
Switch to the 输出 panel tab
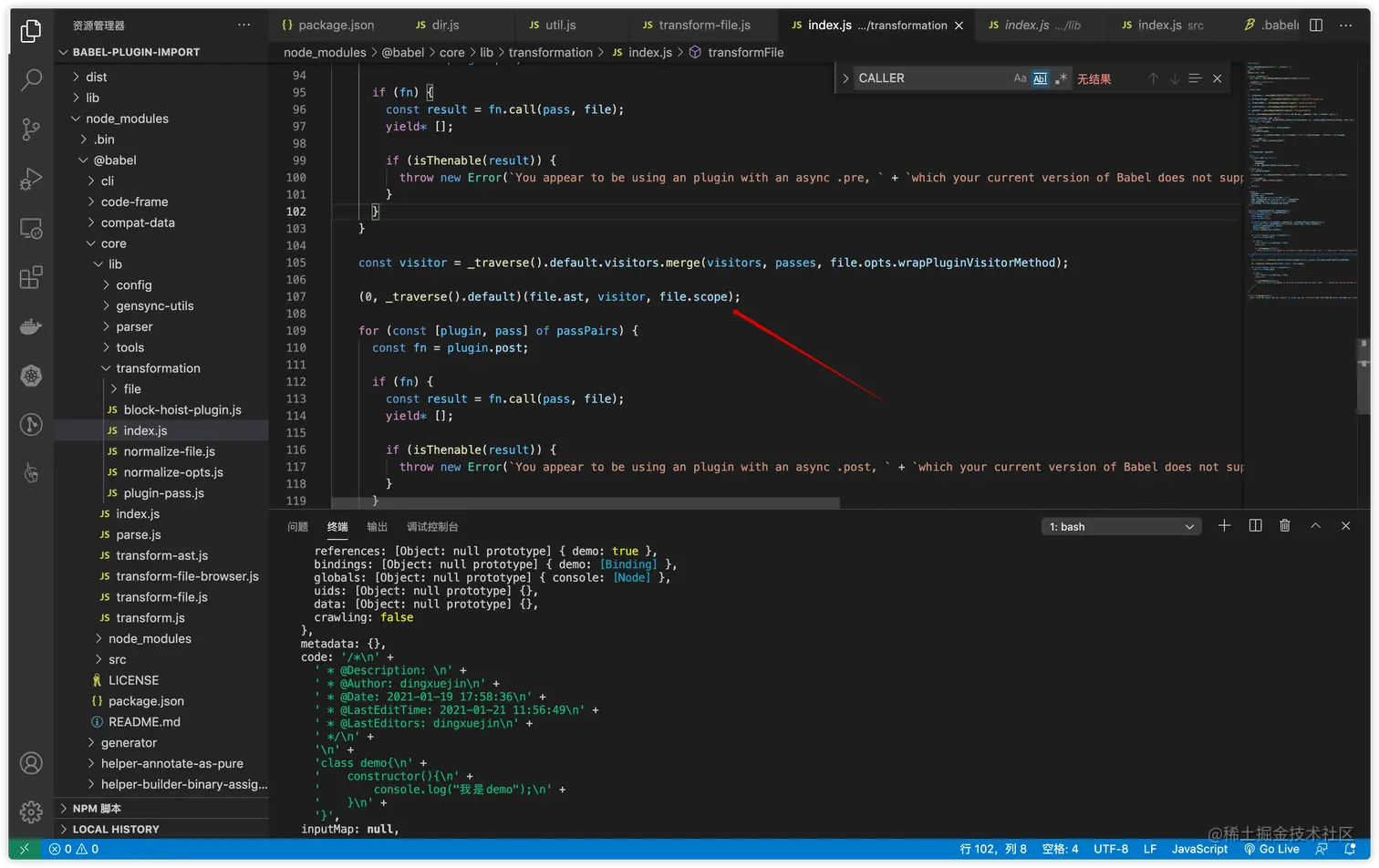[x=377, y=527]
